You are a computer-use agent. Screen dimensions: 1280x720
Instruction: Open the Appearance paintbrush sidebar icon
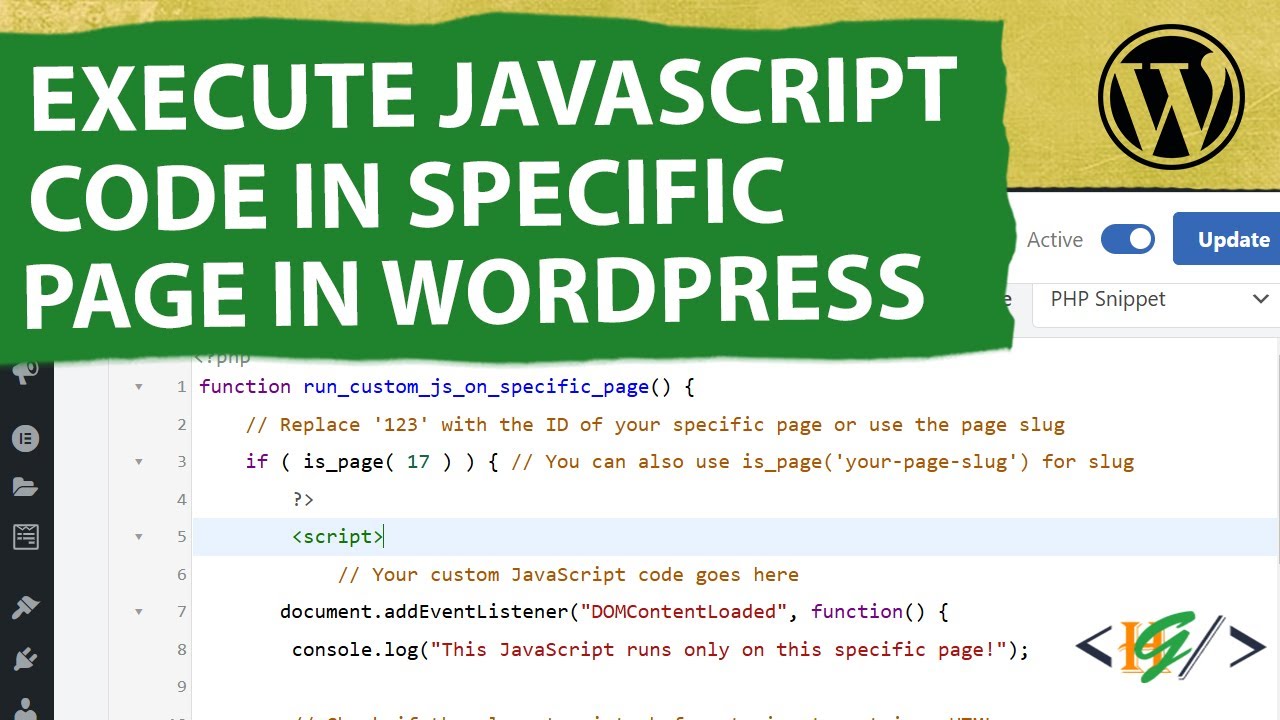(25, 606)
